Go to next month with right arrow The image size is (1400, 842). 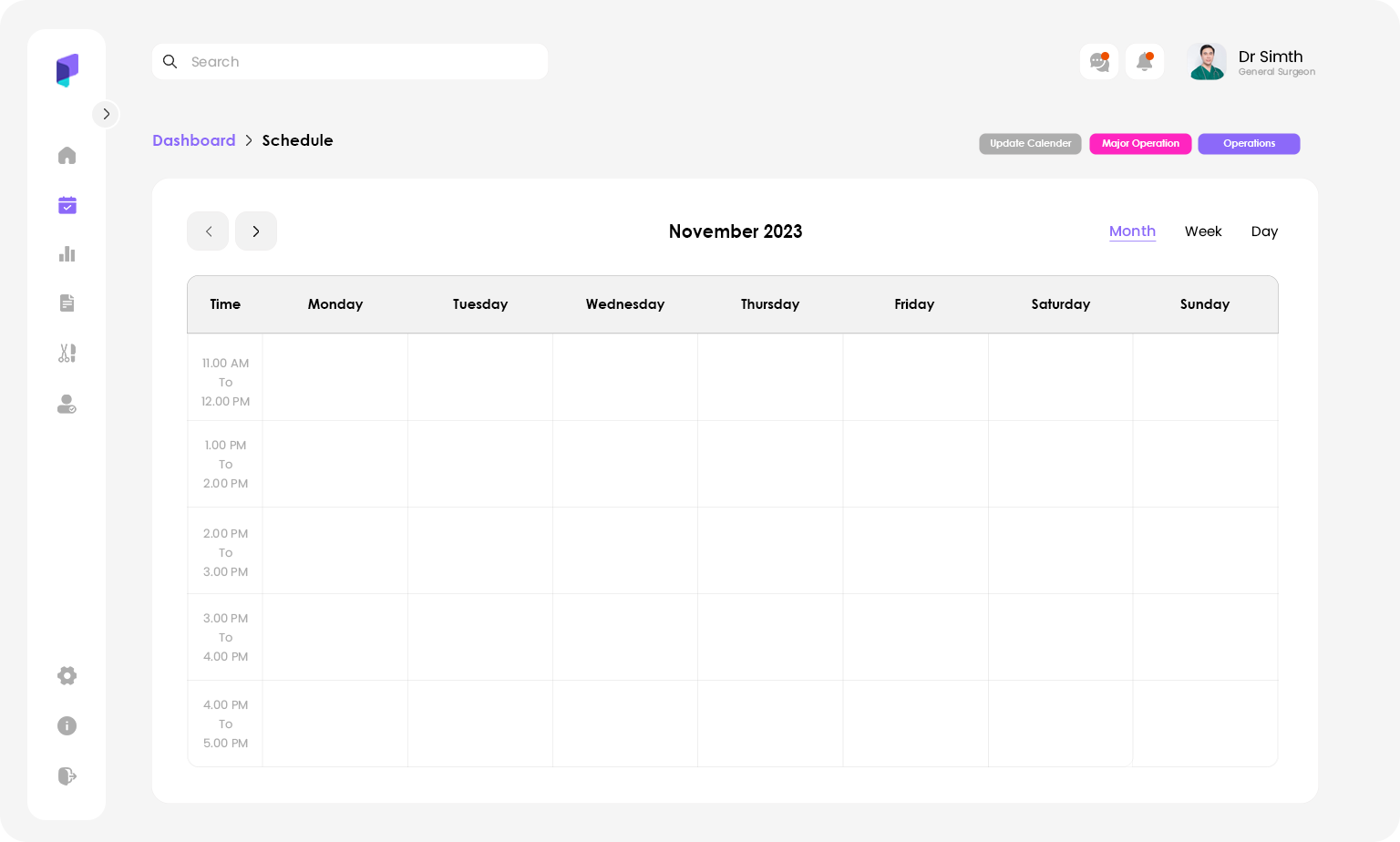256,231
